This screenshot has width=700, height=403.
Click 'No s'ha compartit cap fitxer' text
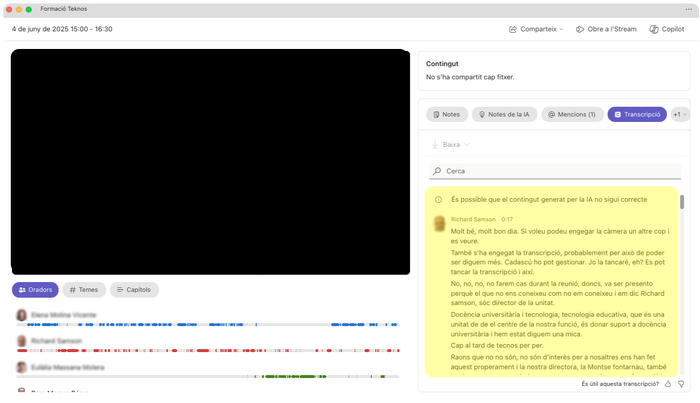(x=470, y=77)
